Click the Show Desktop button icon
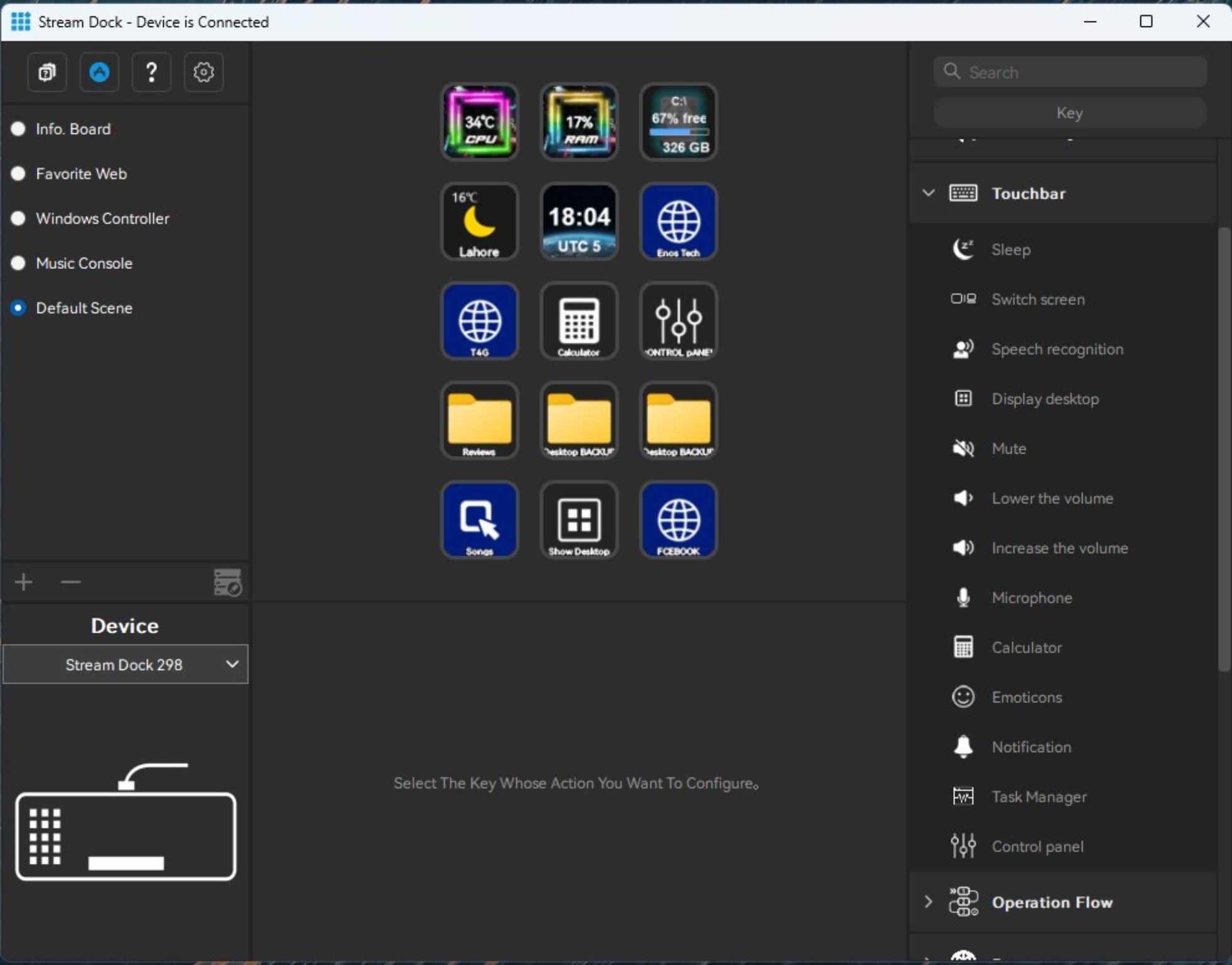This screenshot has width=1232, height=965. click(578, 520)
